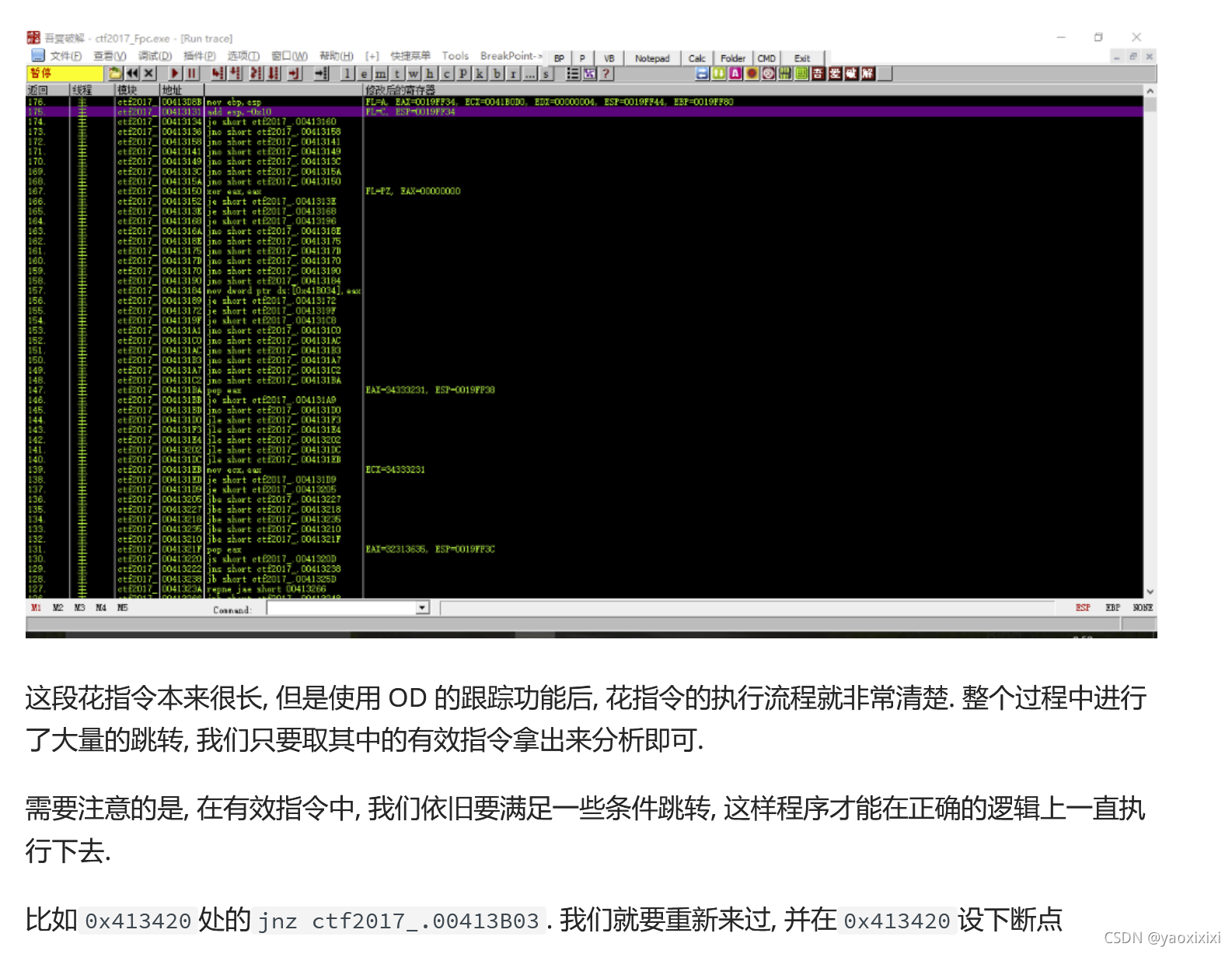Open the 帮助(H) menu
The height and width of the screenshot is (954, 1232).
pos(336,56)
